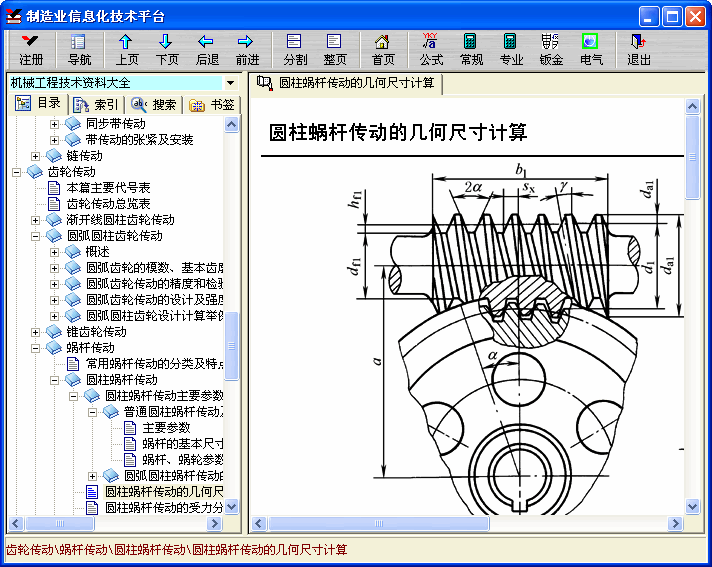The height and width of the screenshot is (567, 712).
Task: Select 蜗杆的基本尺寸 tree entry
Action: (182, 444)
